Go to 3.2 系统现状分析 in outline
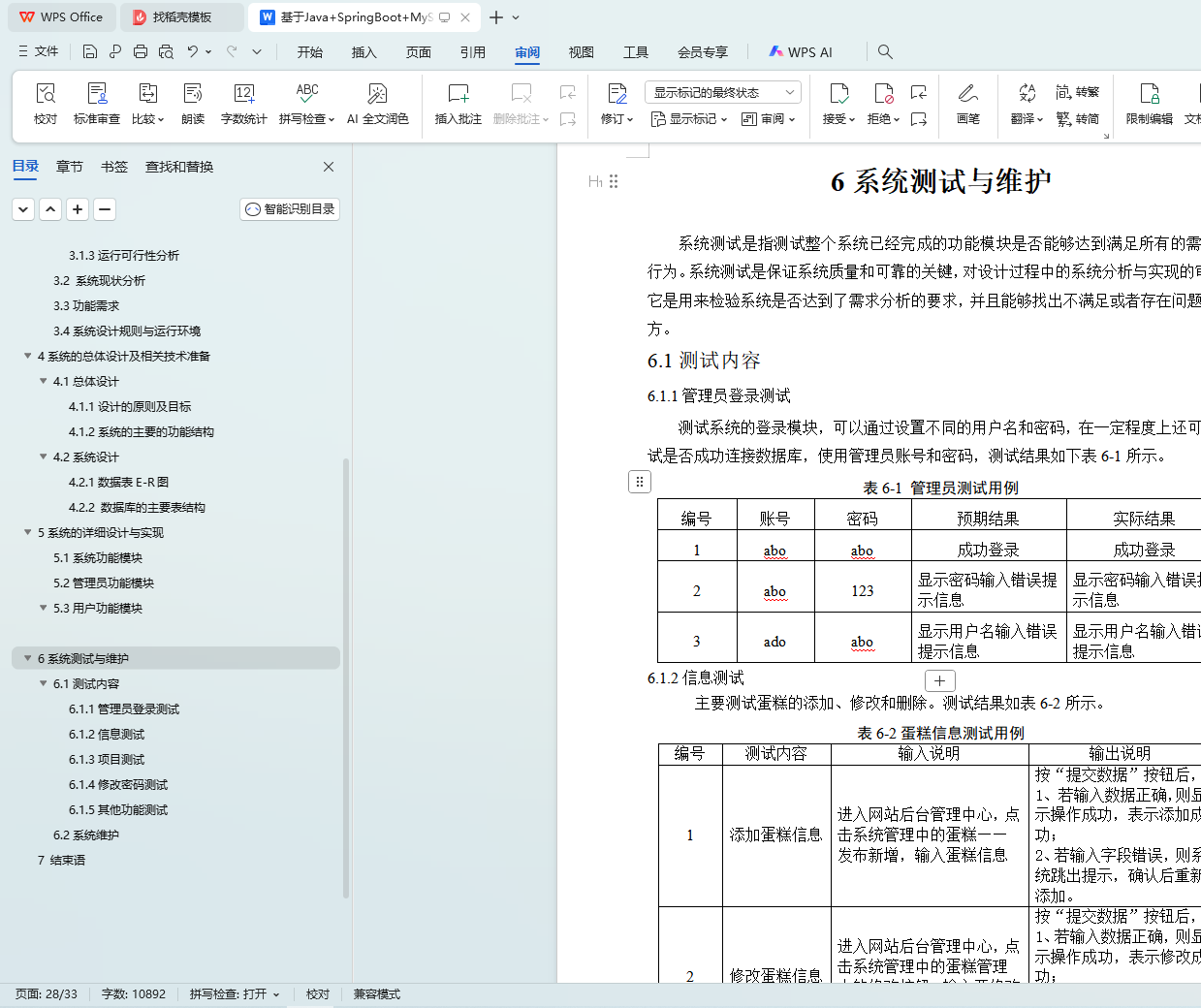The image size is (1201, 1008). (x=99, y=281)
